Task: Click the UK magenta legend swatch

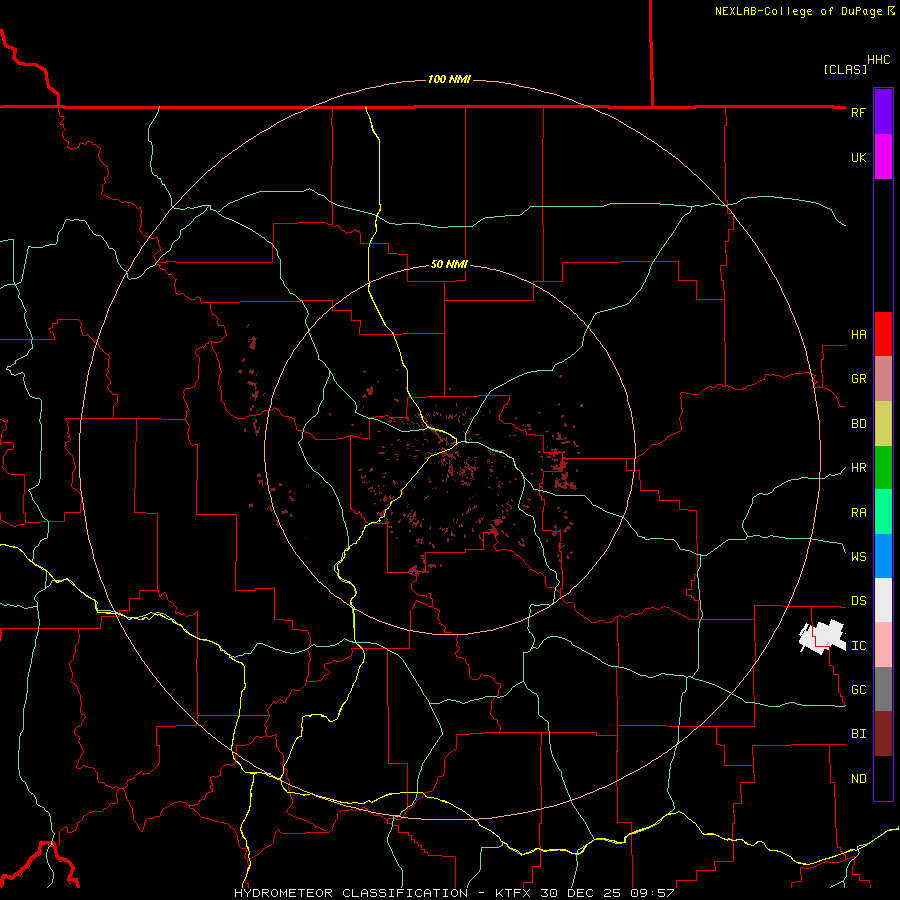Action: point(883,157)
